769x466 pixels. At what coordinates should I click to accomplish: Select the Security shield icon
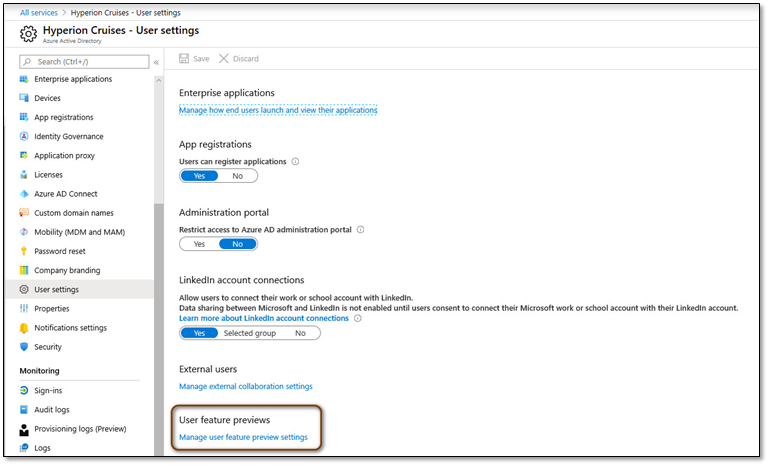coord(24,347)
